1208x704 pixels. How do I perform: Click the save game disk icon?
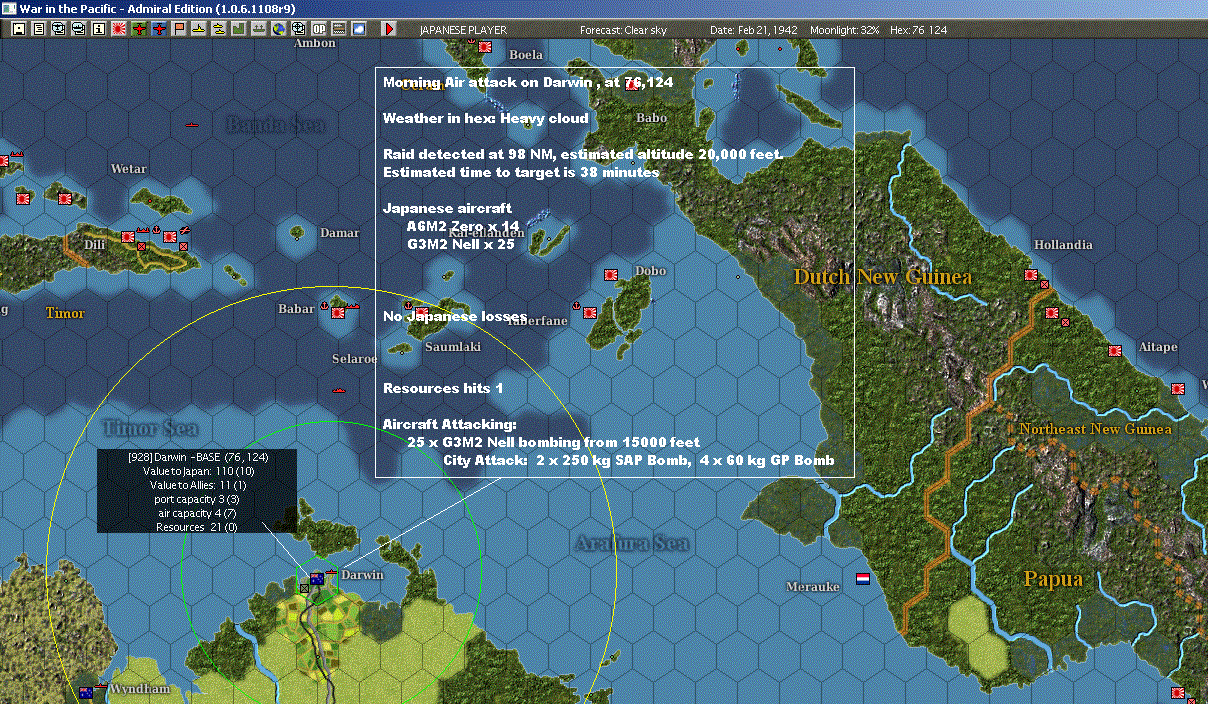(x=19, y=29)
